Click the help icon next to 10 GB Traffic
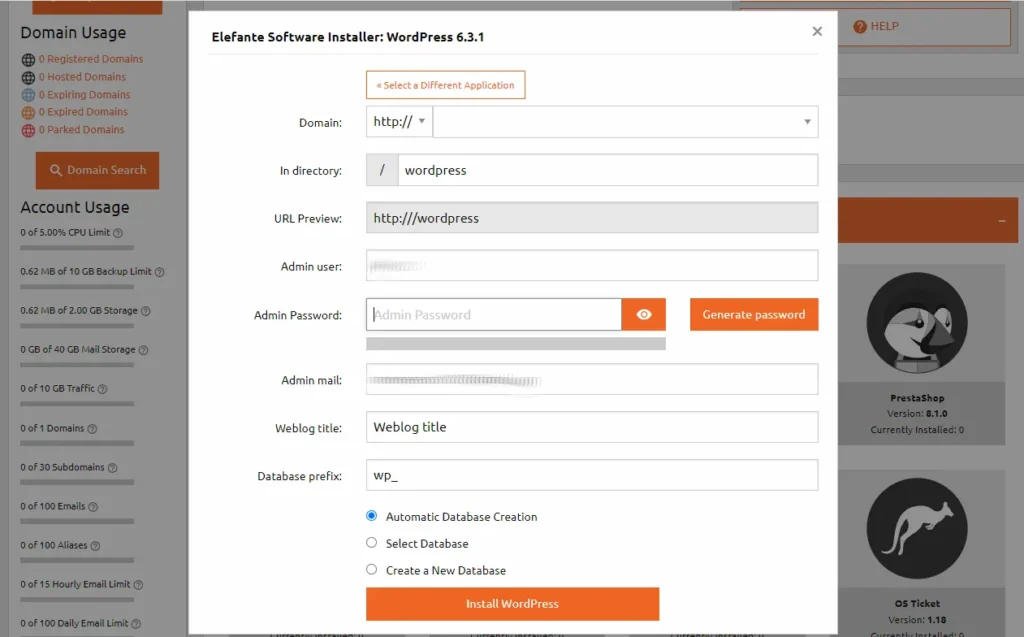1024x637 pixels. pyautogui.click(x=103, y=389)
